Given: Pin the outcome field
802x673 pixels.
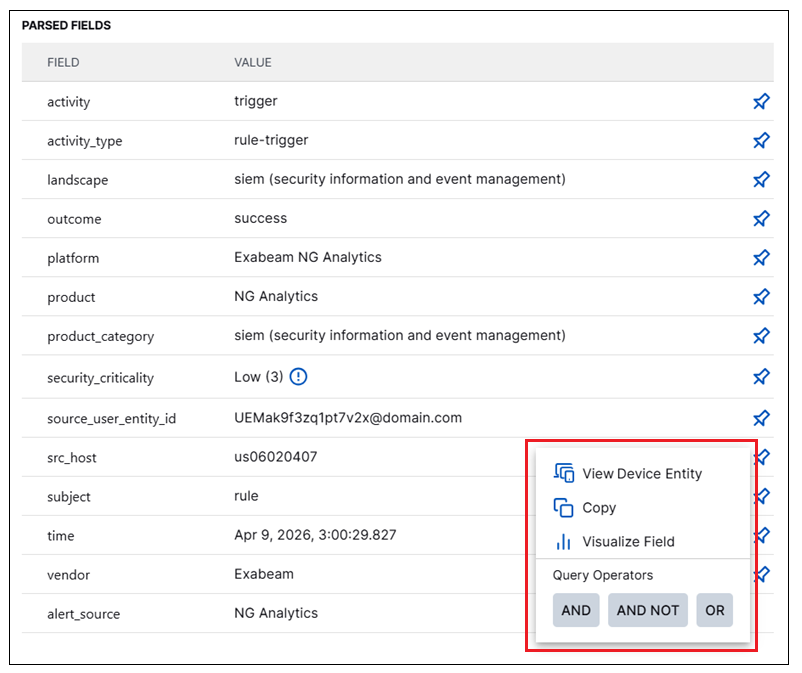Looking at the screenshot, I should [761, 218].
